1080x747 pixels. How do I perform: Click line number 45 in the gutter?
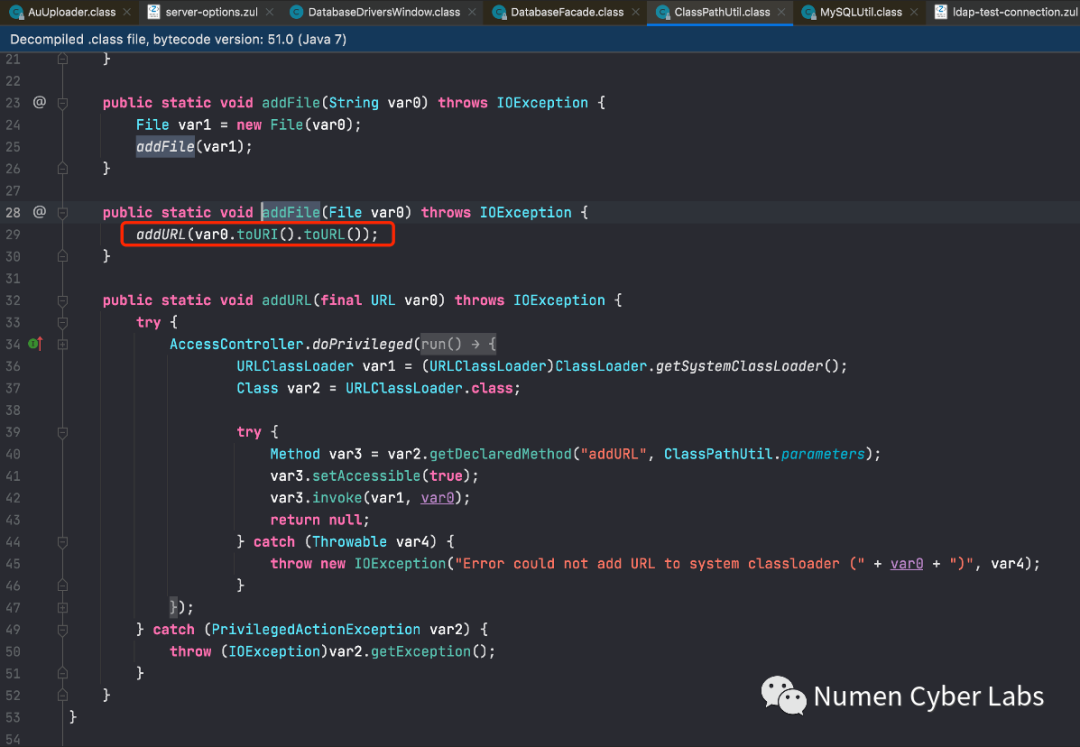tap(13, 563)
